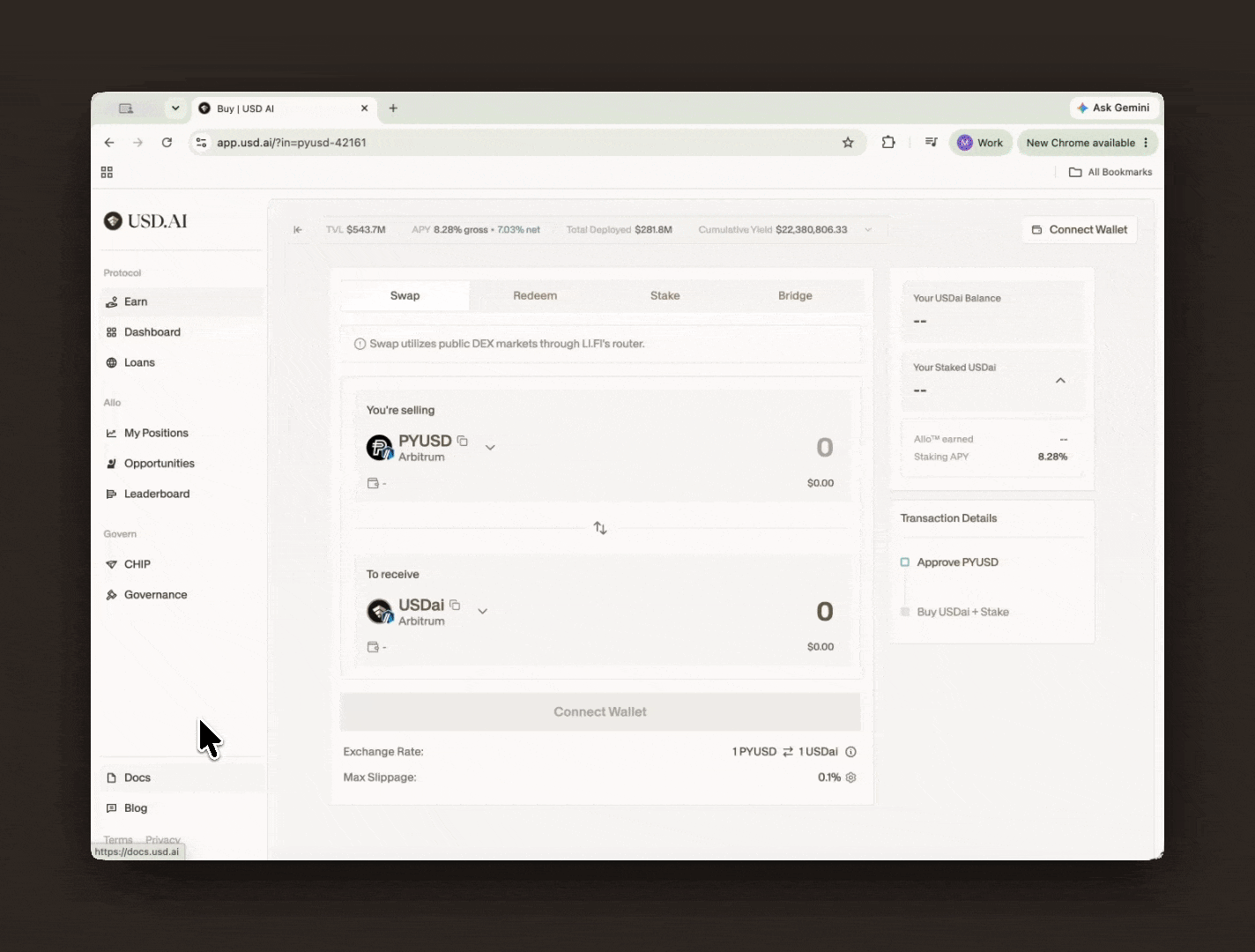Click the address bar URL
Screen dimensions: 1255x952
coord(292,143)
